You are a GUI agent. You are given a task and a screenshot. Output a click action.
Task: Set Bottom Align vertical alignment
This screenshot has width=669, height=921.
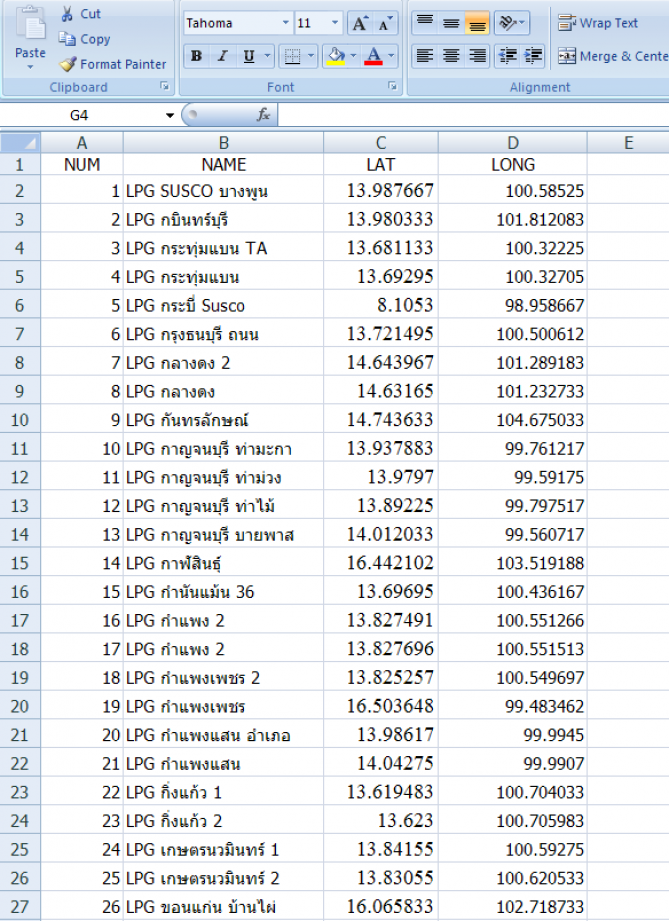pos(477,23)
